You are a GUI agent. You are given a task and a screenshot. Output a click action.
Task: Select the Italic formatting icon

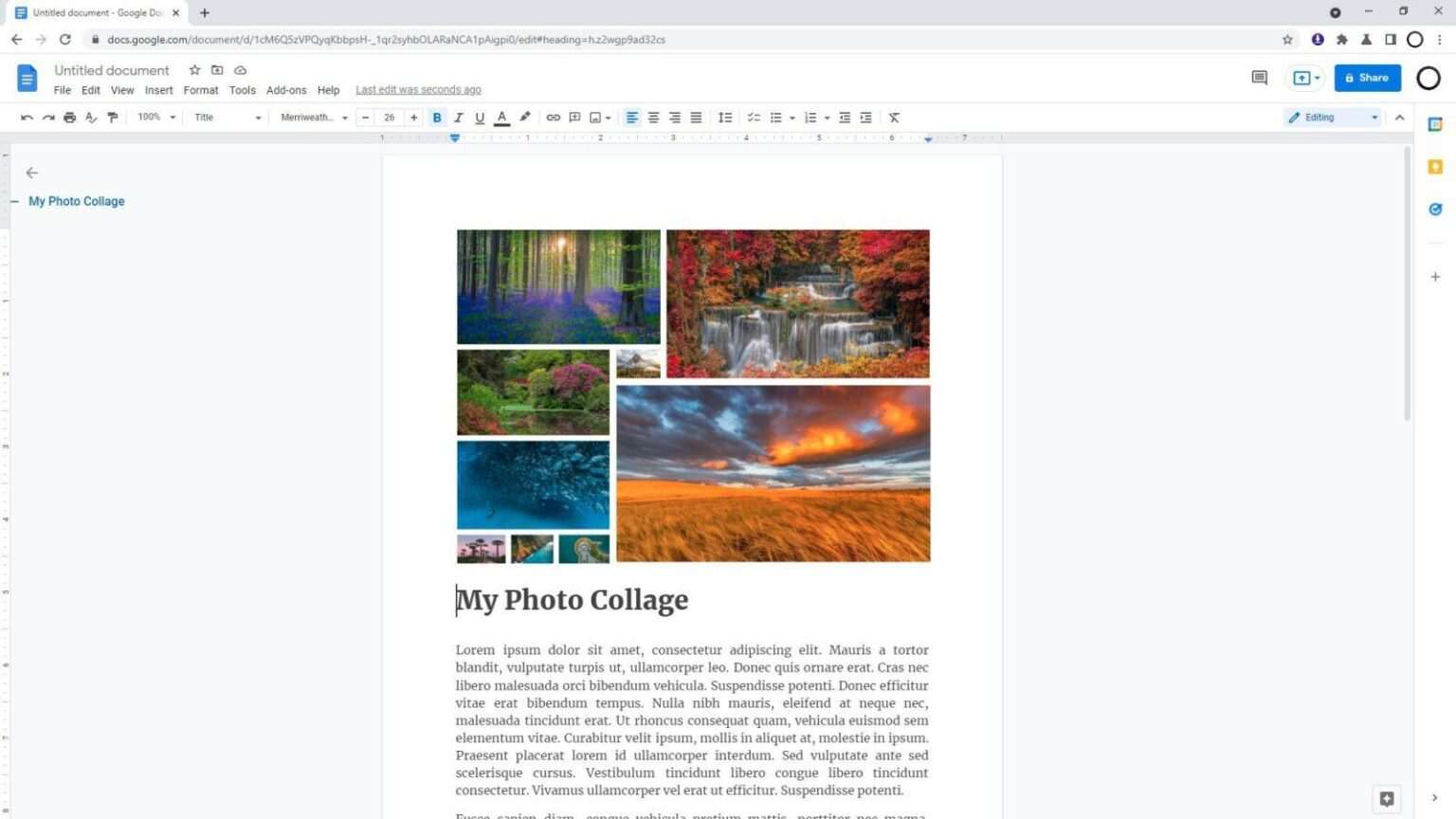coord(458,117)
